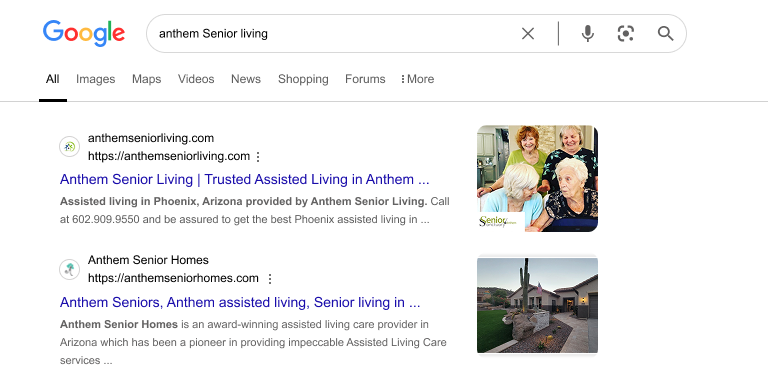Open three-dot options for anthemseniorhomes.com result
This screenshot has width=768, height=373.
coord(269,279)
